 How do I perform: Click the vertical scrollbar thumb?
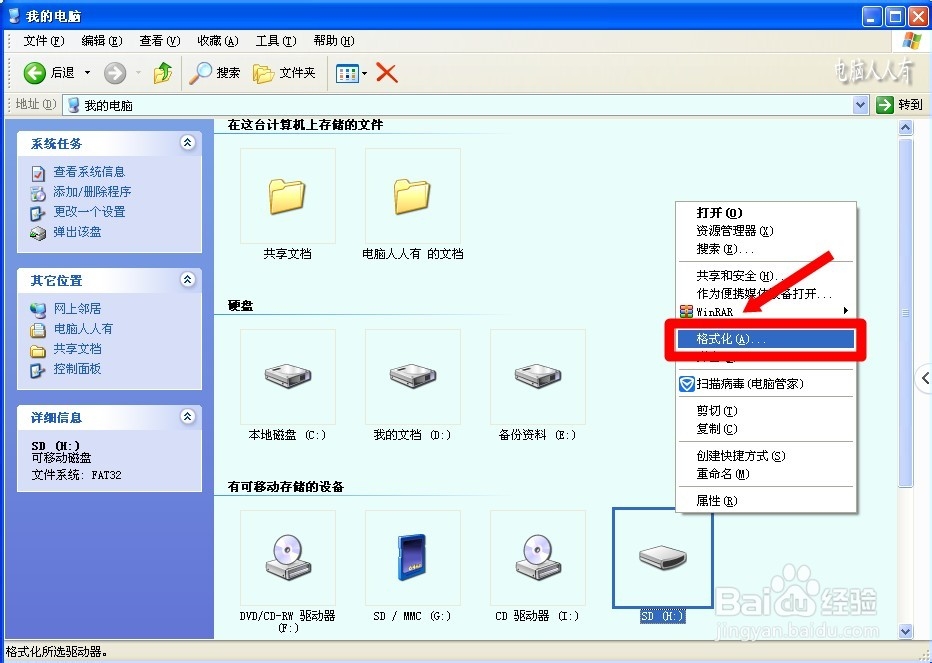click(905, 313)
